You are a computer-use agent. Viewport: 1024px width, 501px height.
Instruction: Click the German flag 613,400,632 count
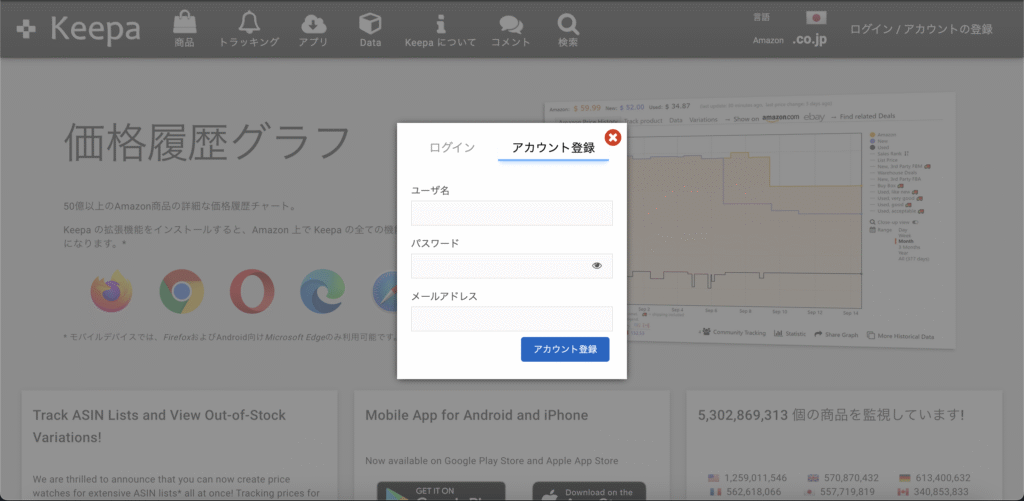click(935, 477)
